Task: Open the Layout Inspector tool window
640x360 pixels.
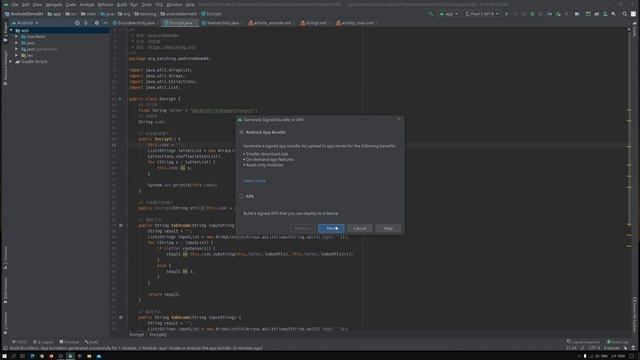Action: pyautogui.click(x=583, y=342)
